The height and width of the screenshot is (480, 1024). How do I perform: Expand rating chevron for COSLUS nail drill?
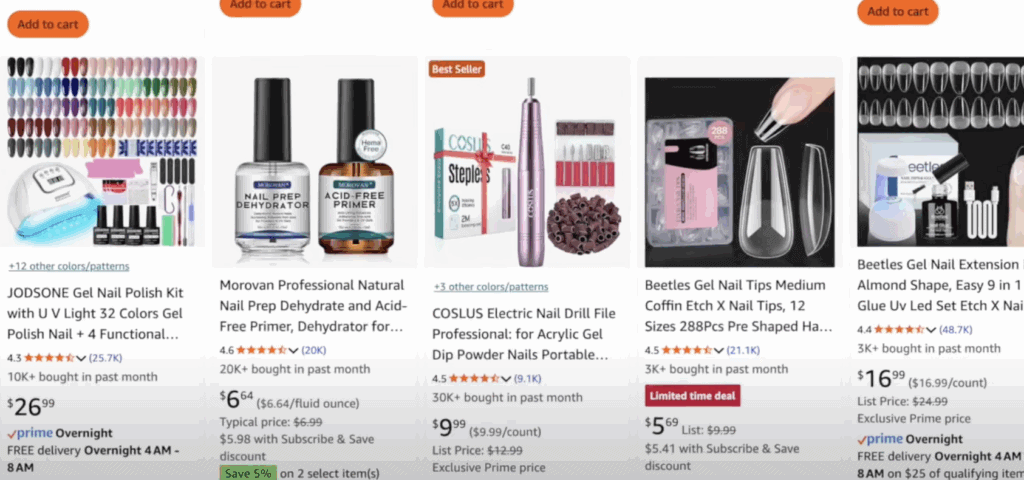pyautogui.click(x=505, y=379)
